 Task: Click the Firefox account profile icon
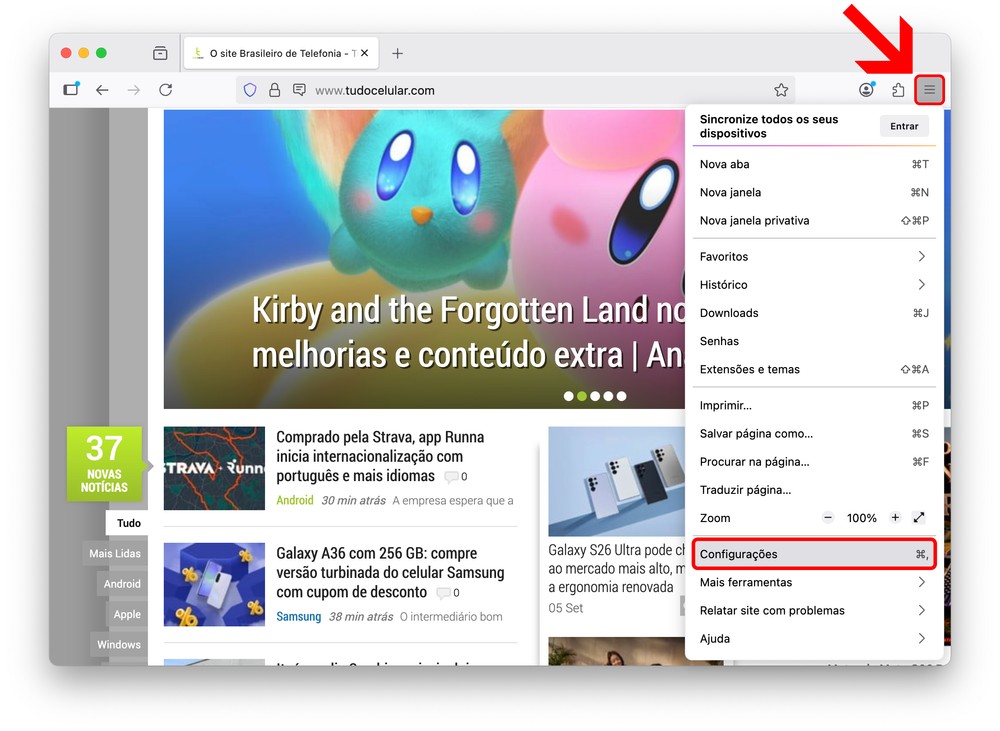(866, 90)
